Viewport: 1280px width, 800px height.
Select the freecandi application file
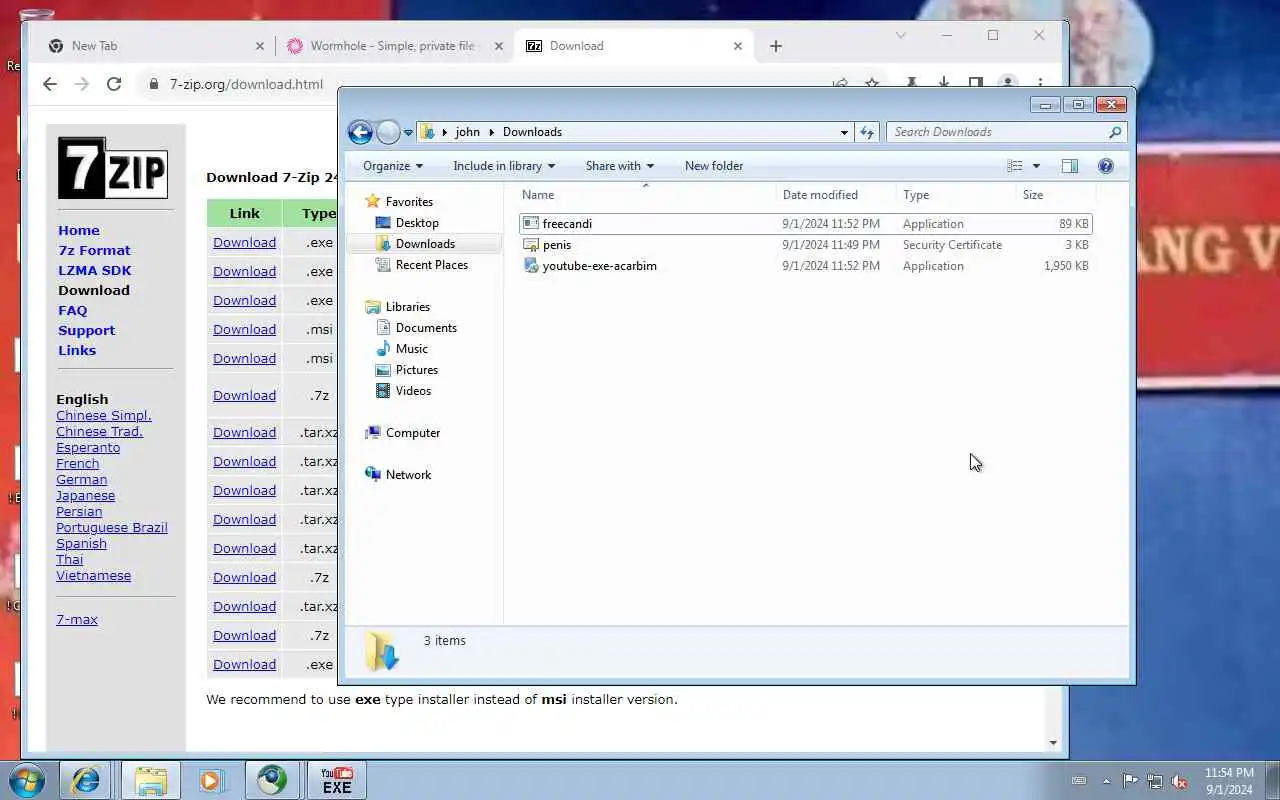(805, 224)
